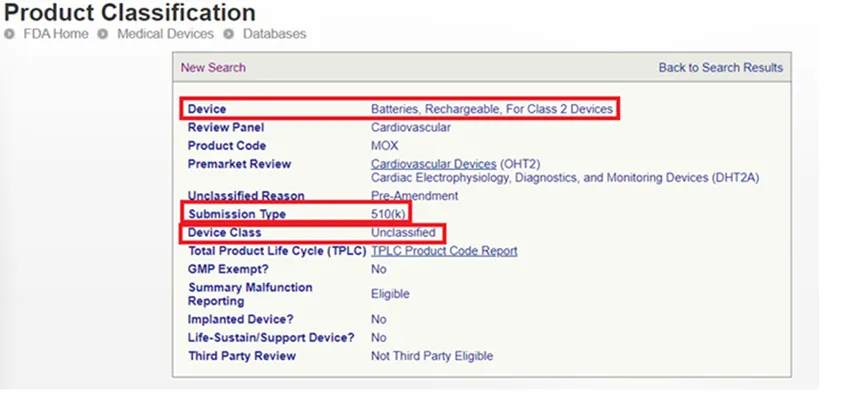Select the Product Classification heading
The height and width of the screenshot is (403, 865).
tap(130, 12)
